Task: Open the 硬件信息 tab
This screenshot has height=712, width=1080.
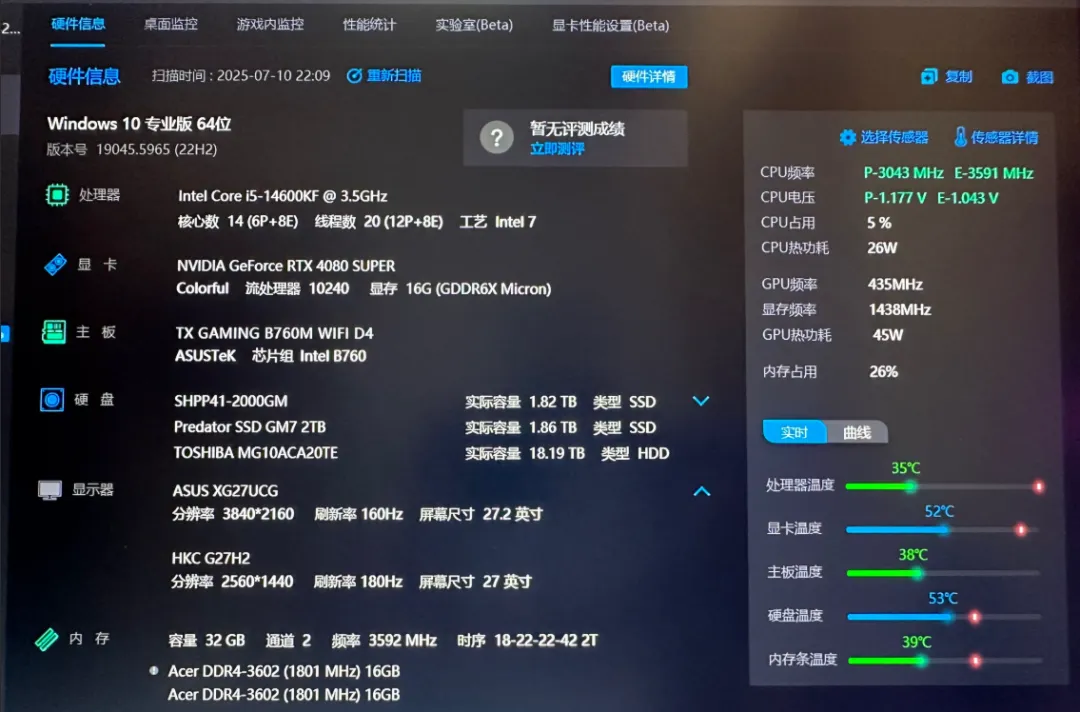Action: (78, 24)
